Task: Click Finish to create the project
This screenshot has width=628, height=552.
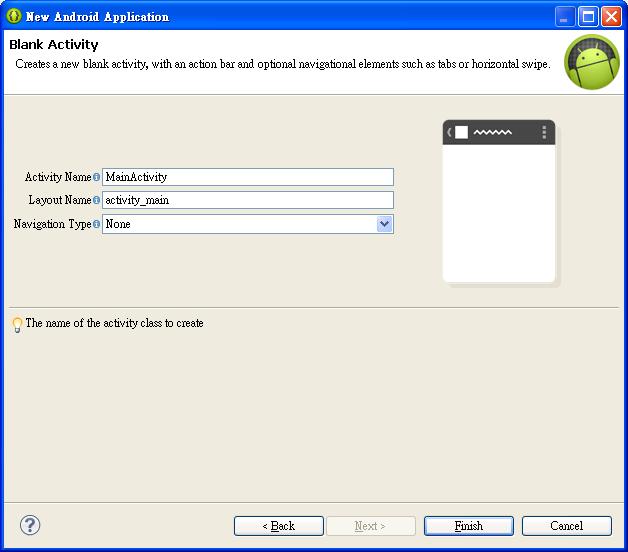Action: click(469, 526)
